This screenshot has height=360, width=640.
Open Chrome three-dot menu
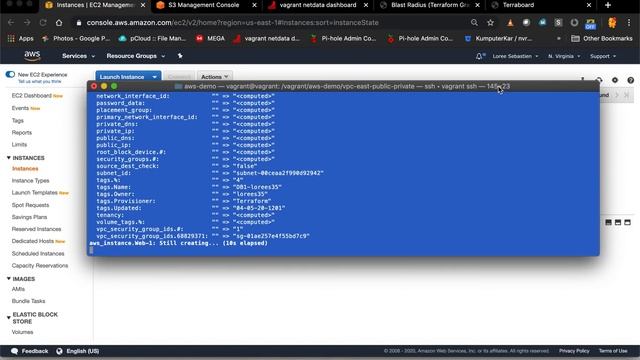(x=629, y=22)
